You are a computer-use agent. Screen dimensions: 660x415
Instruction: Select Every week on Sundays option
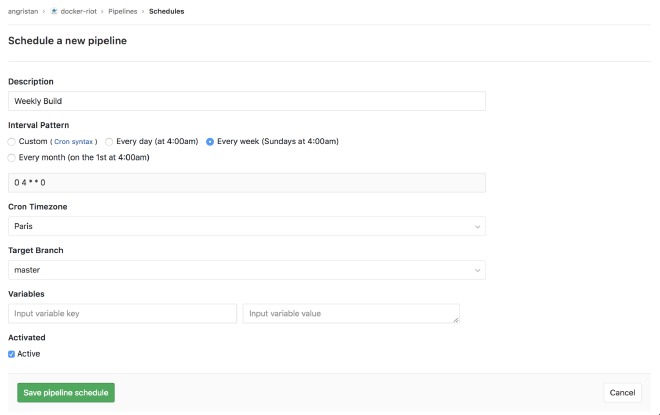click(210, 142)
